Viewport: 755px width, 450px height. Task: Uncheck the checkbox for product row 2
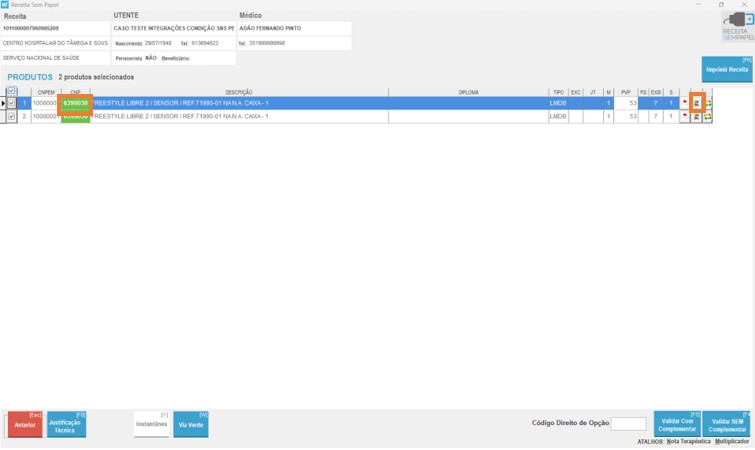(x=12, y=116)
